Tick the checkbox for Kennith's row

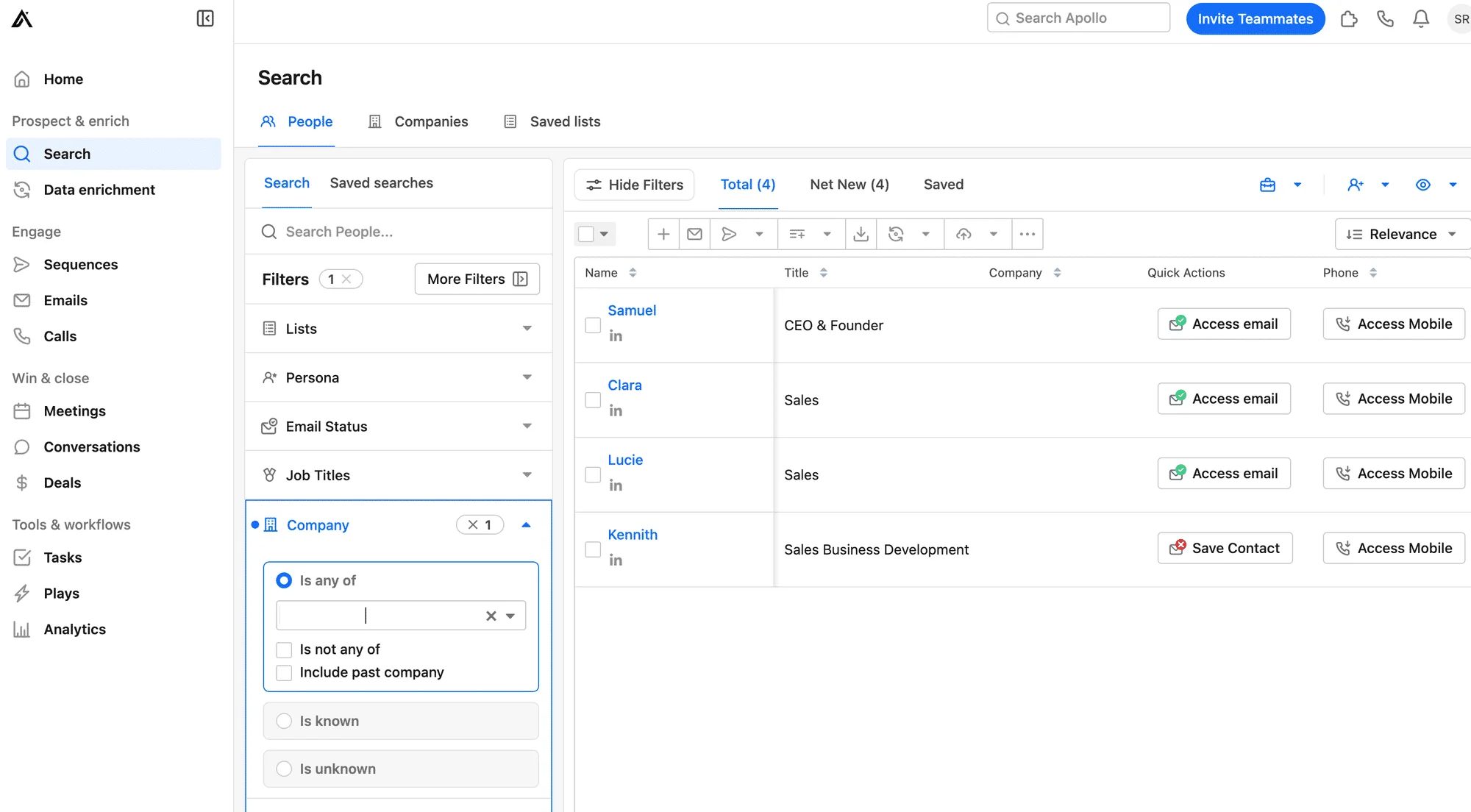click(x=593, y=549)
